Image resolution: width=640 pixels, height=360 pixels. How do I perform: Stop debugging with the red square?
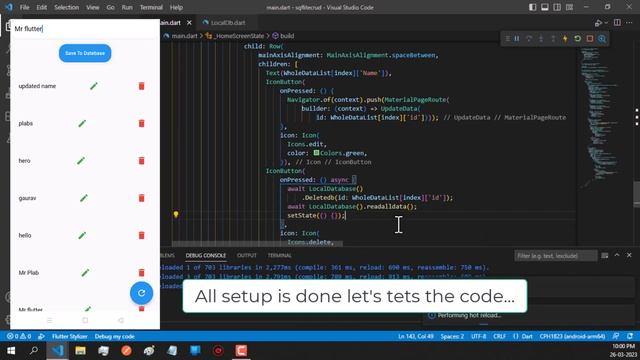590,39
